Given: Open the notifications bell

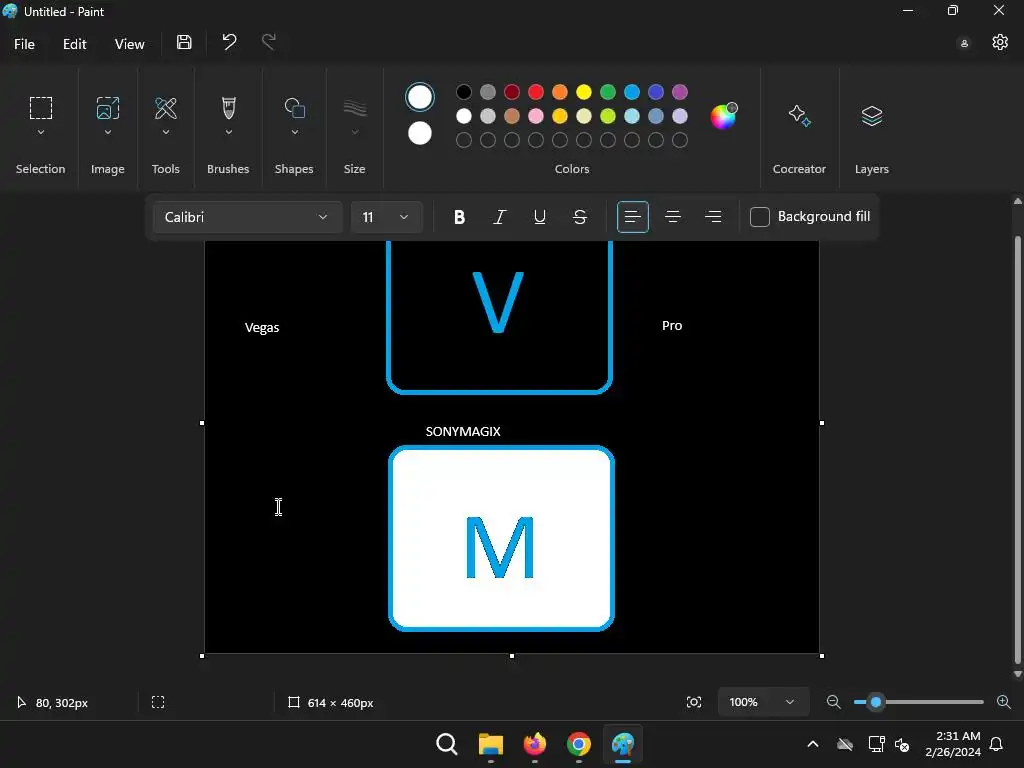Looking at the screenshot, I should pyautogui.click(x=997, y=744).
